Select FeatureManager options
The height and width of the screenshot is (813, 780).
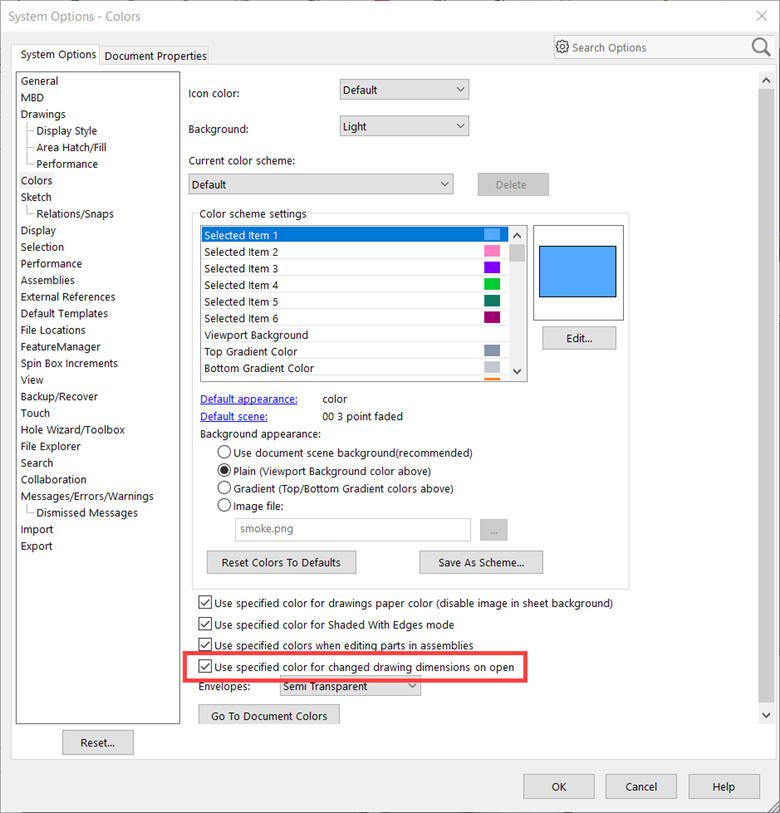tap(60, 346)
